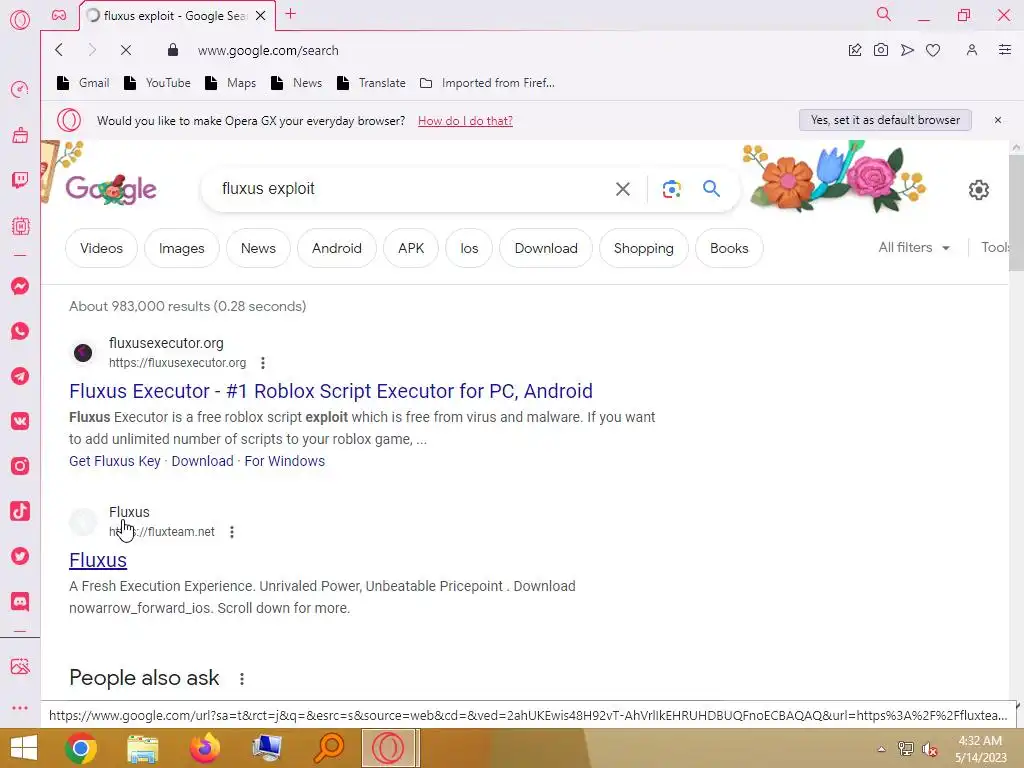Open the send-arrow player icon in address bar
This screenshot has width=1024, height=768.
click(907, 50)
